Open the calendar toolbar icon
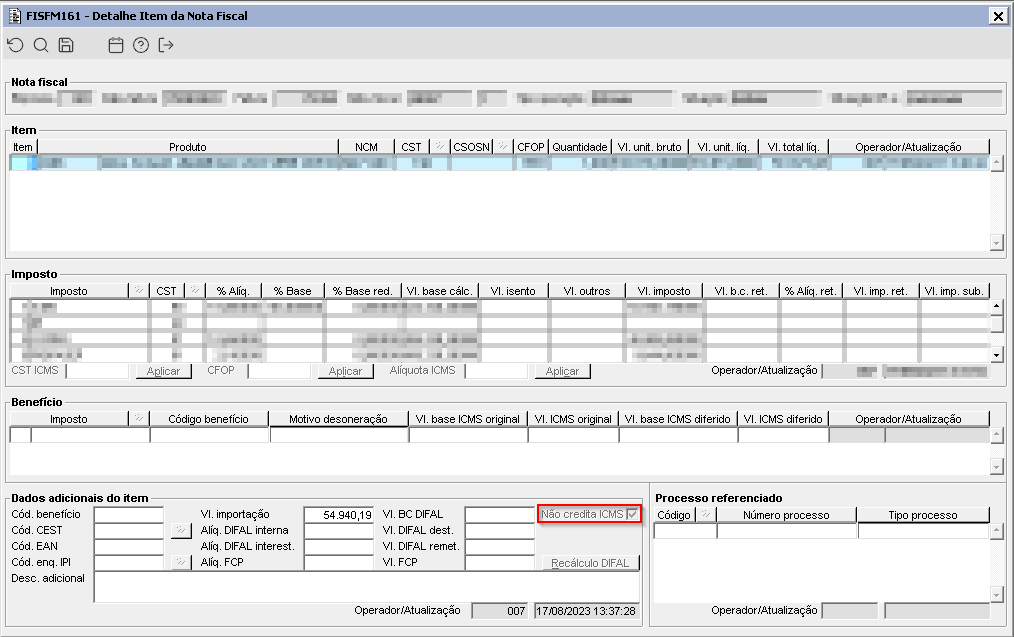The width and height of the screenshot is (1014, 637). (116, 45)
